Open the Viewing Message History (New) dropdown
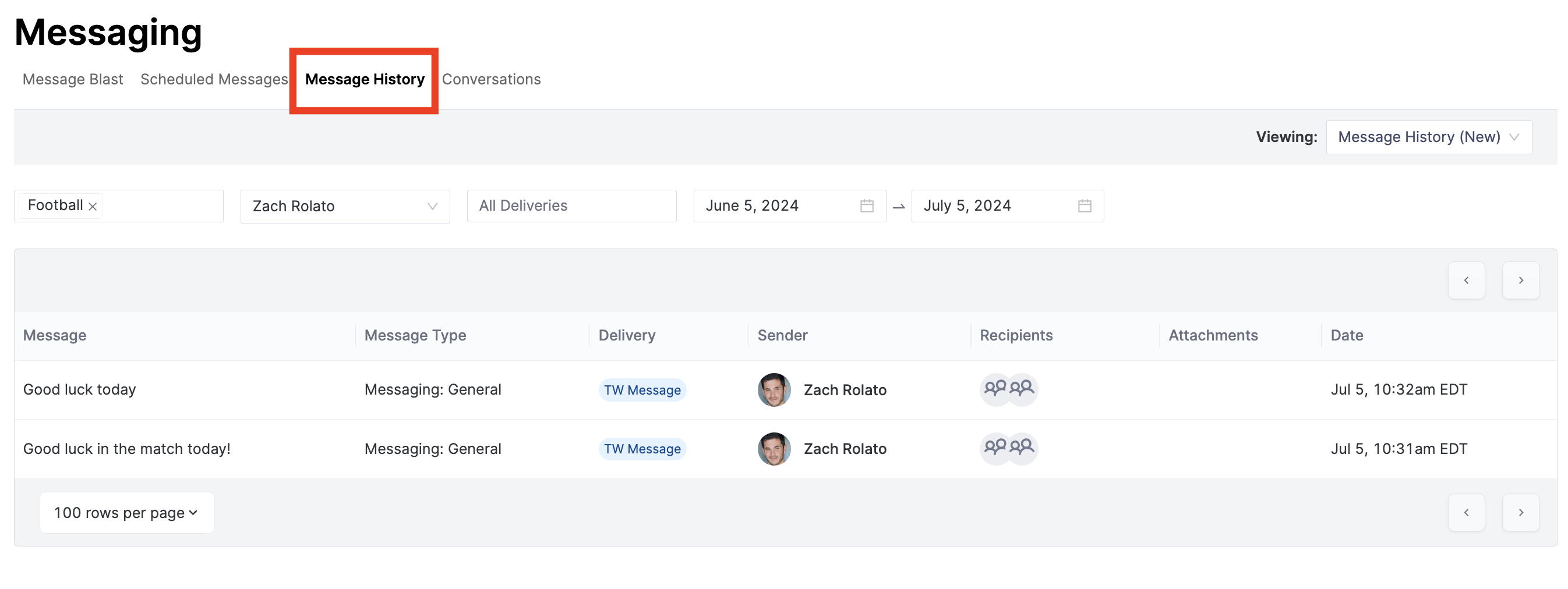The height and width of the screenshot is (589, 1568). (x=1428, y=137)
